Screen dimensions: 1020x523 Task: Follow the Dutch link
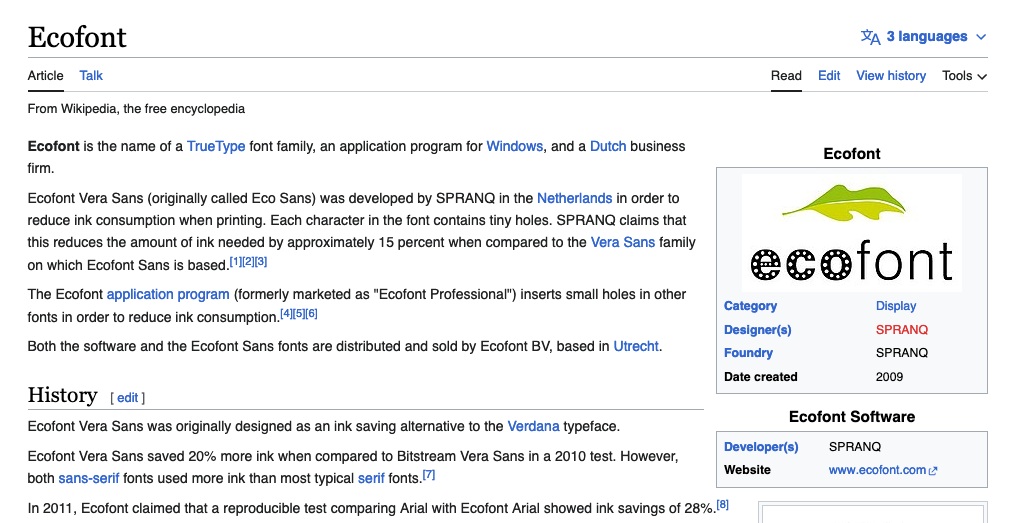click(608, 146)
